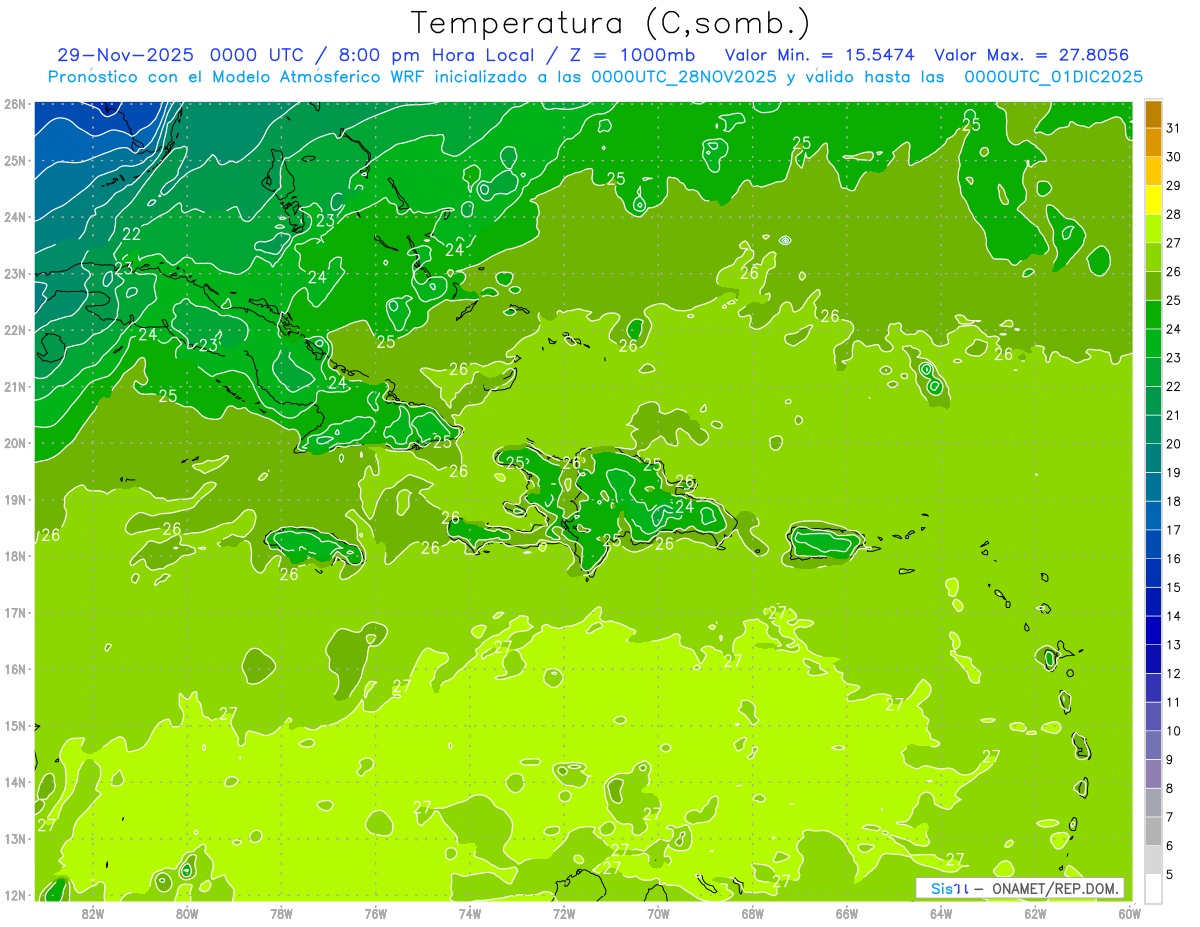Click the legend scale value "14"
This screenshot has height=927, width=1200.
[1174, 616]
